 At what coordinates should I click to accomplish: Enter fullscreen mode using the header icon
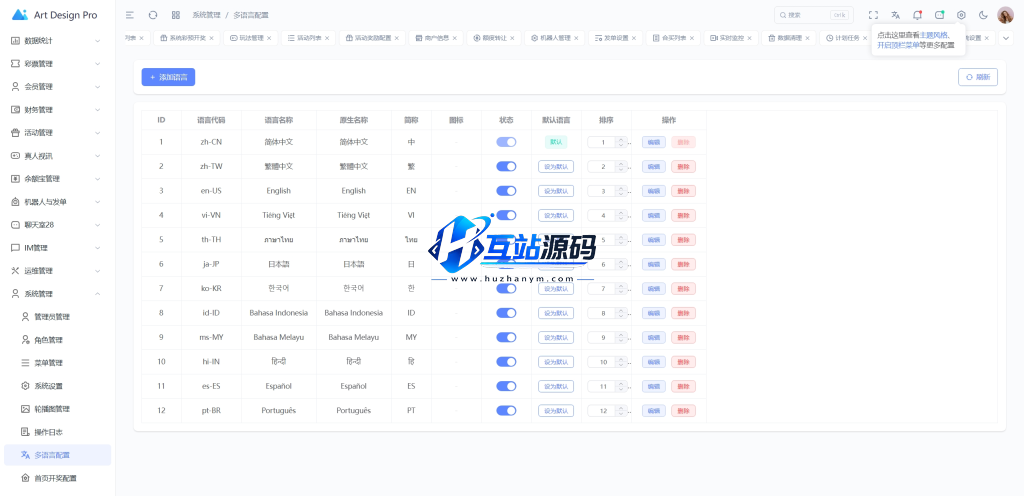873,15
